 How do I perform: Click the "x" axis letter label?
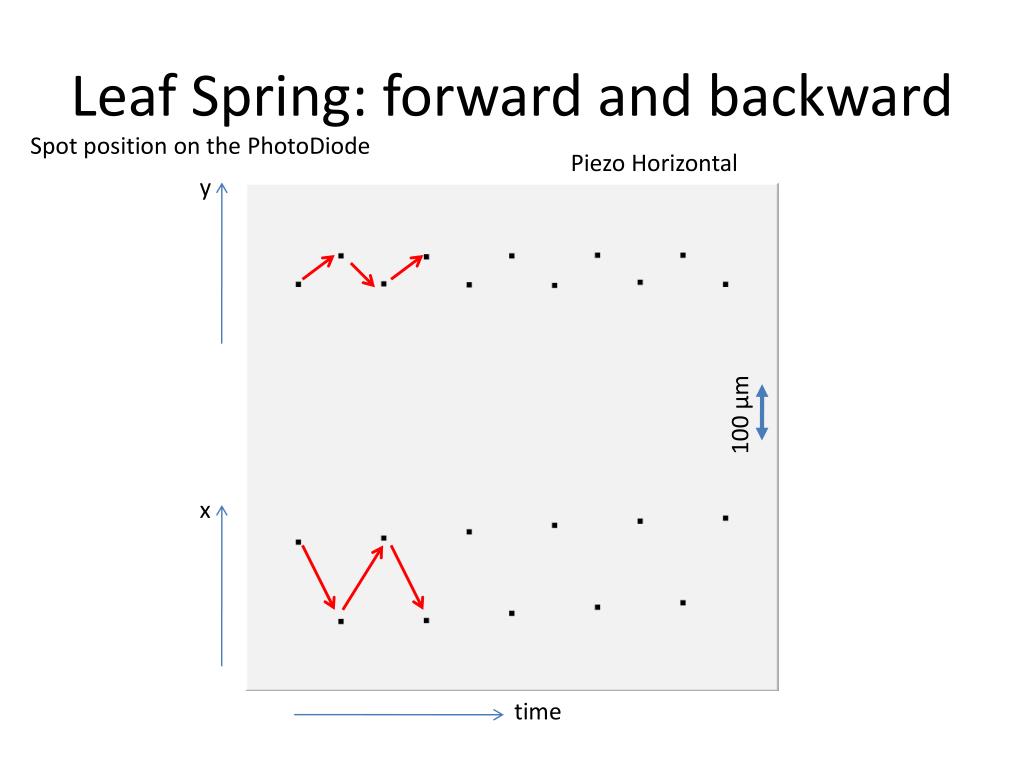(205, 511)
